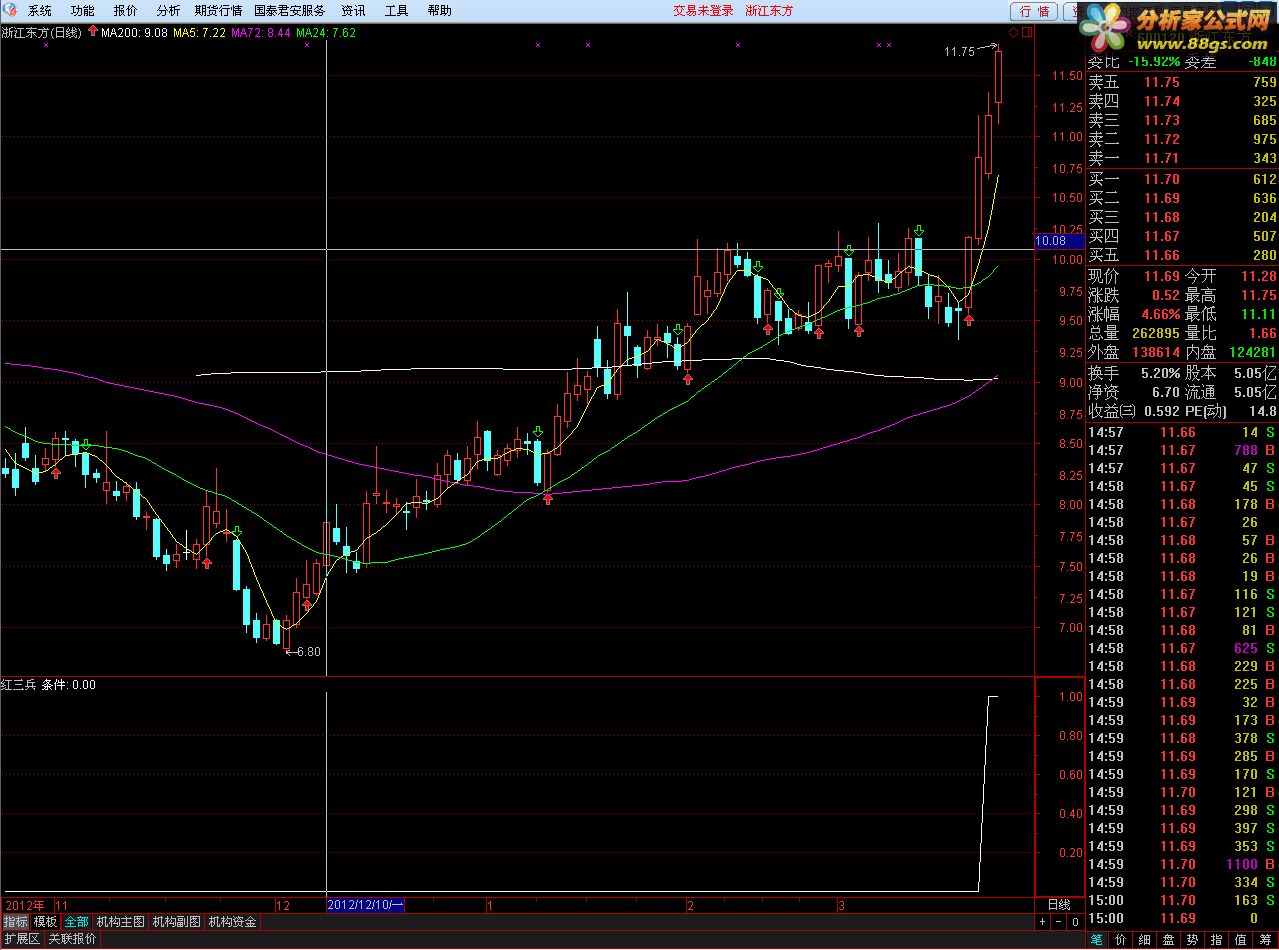Image resolution: width=1279 pixels, height=950 pixels.
Task: Switch to the 细 tab
Action: tap(1144, 940)
